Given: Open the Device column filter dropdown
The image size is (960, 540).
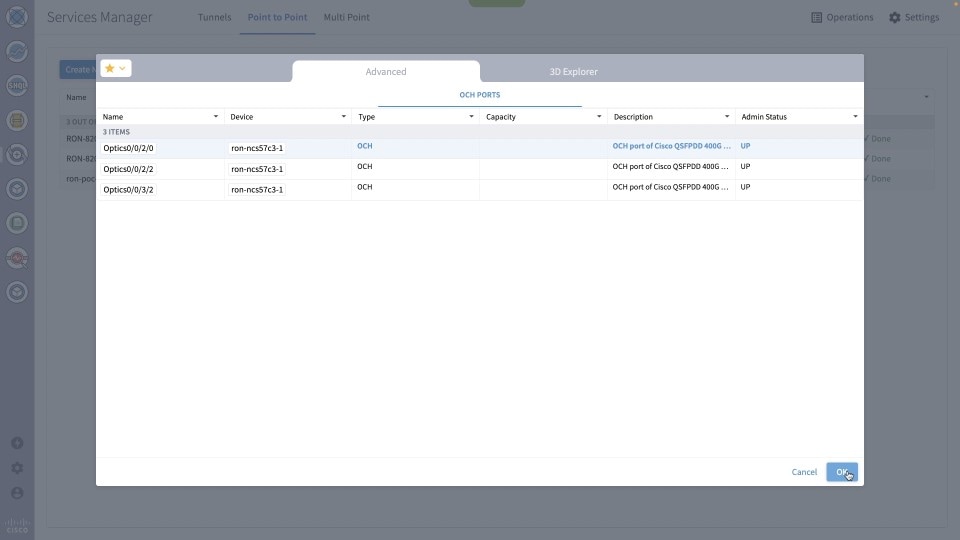Looking at the screenshot, I should [x=343, y=116].
